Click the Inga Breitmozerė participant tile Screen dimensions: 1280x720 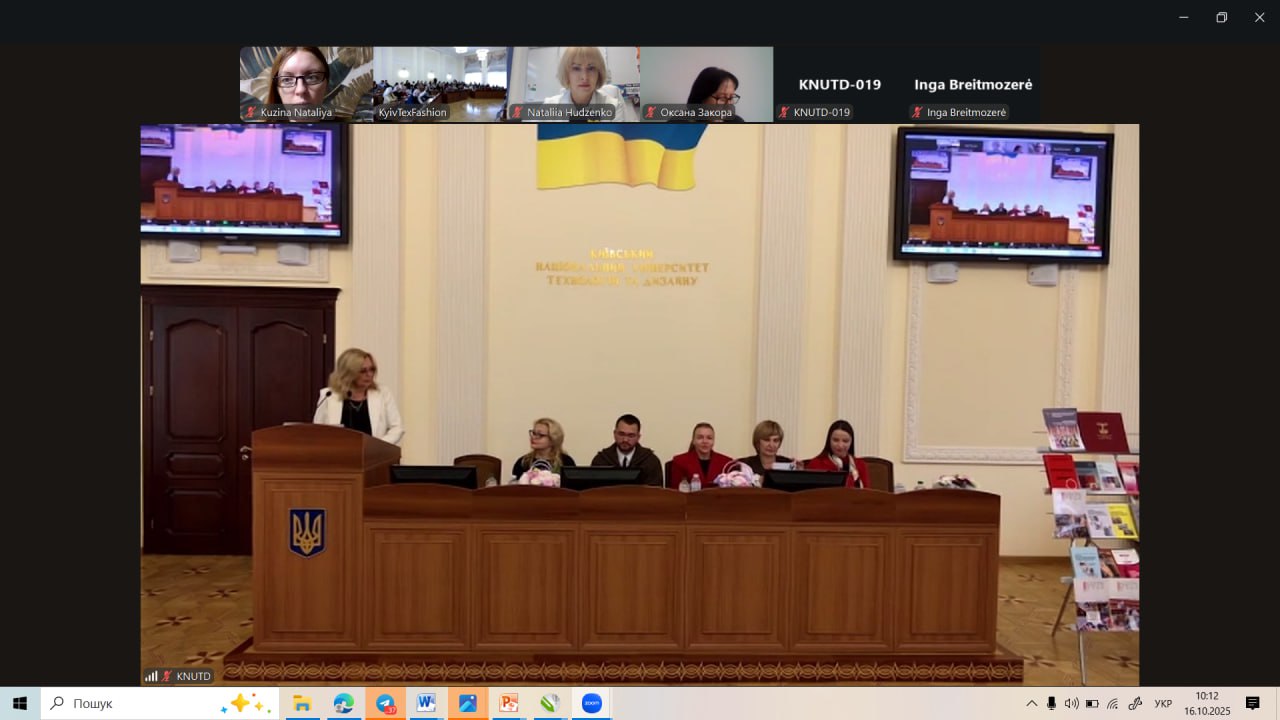pyautogui.click(x=972, y=84)
